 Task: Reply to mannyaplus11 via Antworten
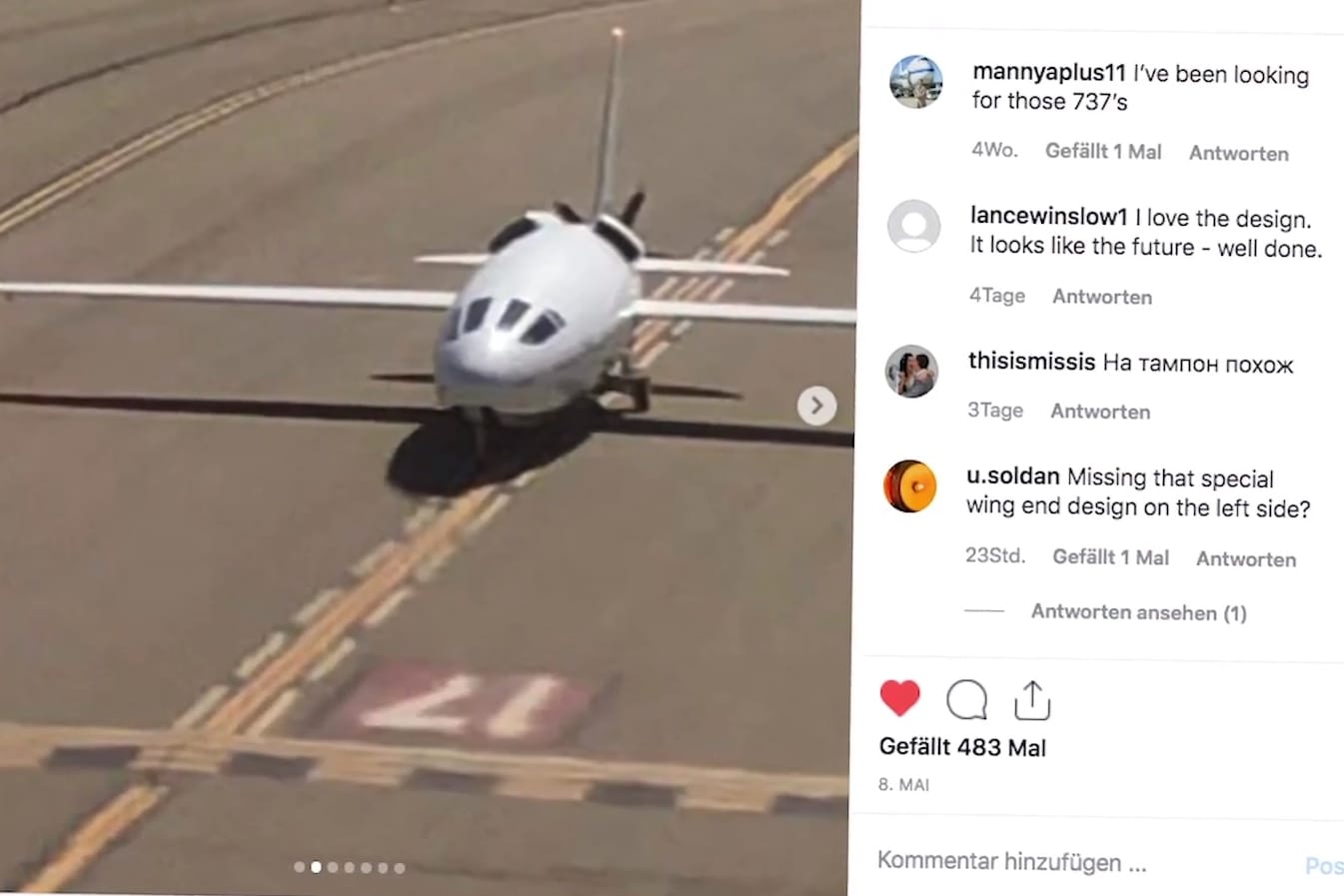pos(1238,153)
